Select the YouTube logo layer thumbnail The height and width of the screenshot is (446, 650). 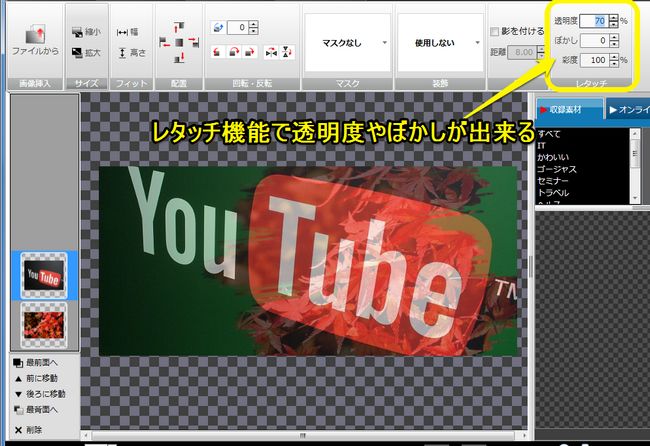click(x=44, y=275)
